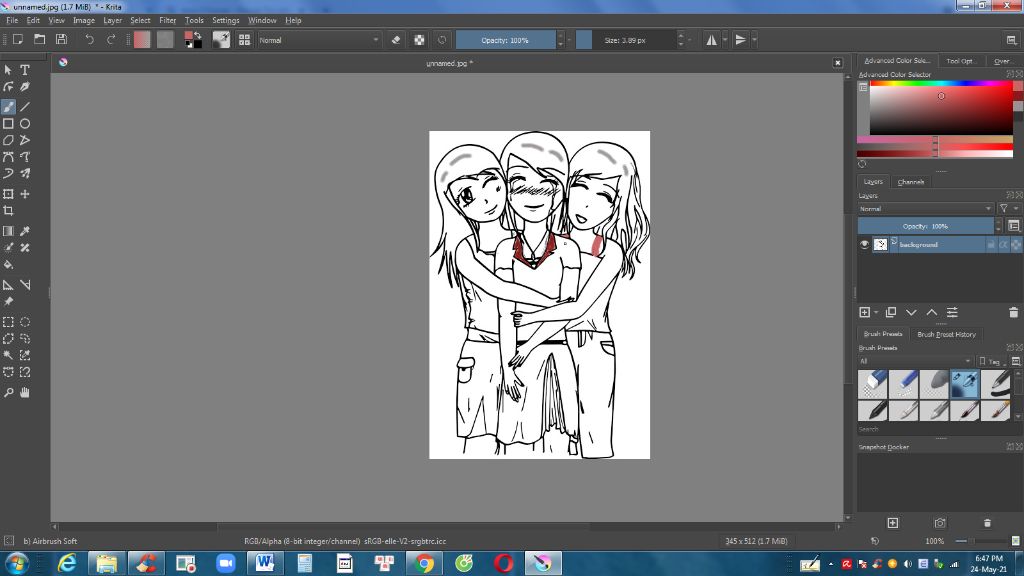This screenshot has width=1024, height=576.
Task: Choose the Pan hand tool
Action: click(25, 392)
